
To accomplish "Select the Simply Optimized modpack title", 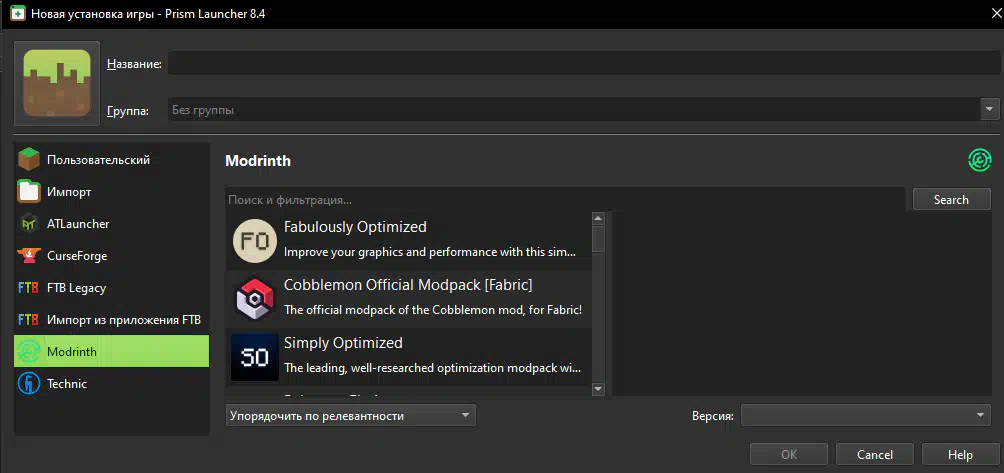I will pyautogui.click(x=343, y=343).
